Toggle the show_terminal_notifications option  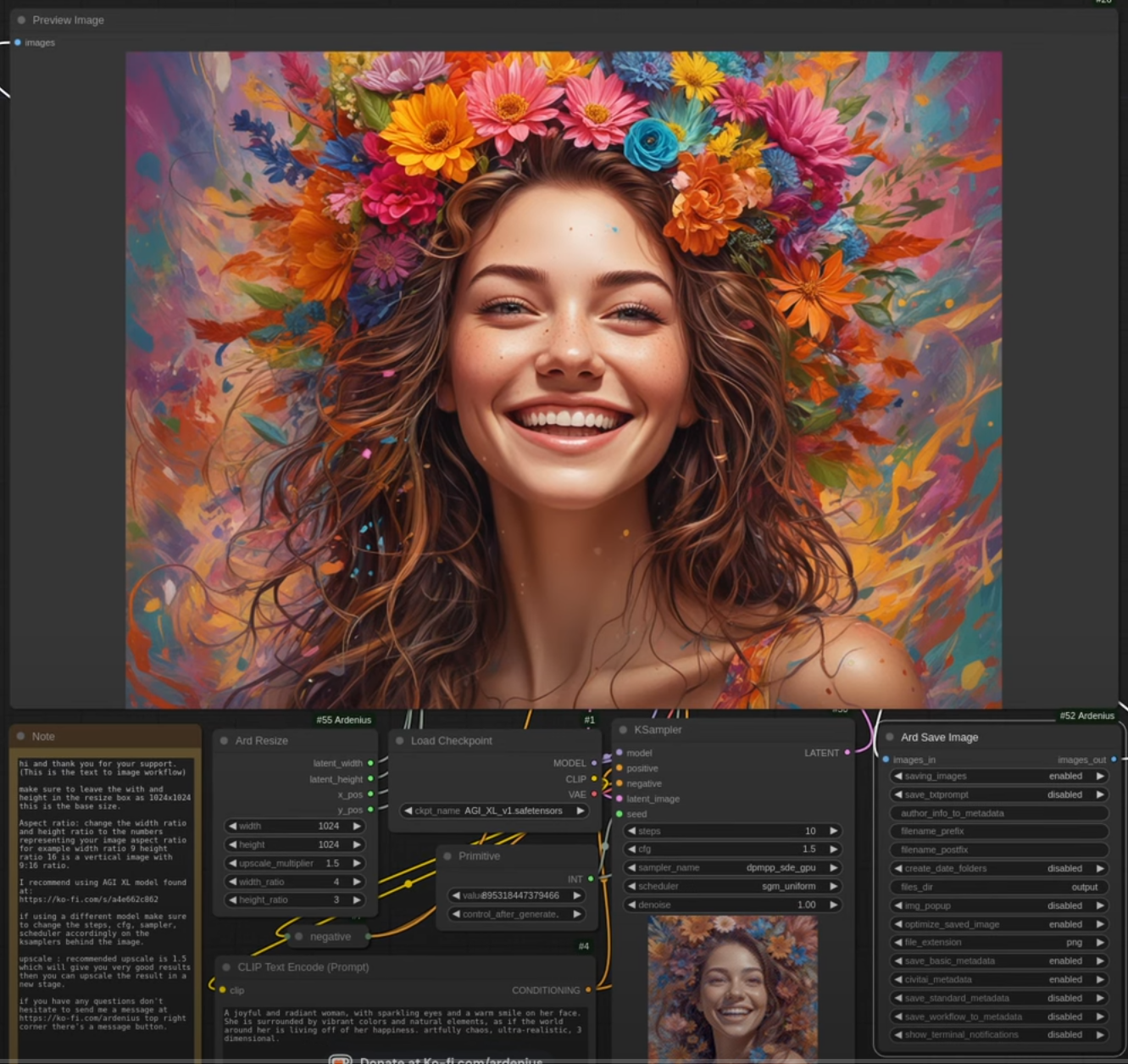coord(999,1034)
